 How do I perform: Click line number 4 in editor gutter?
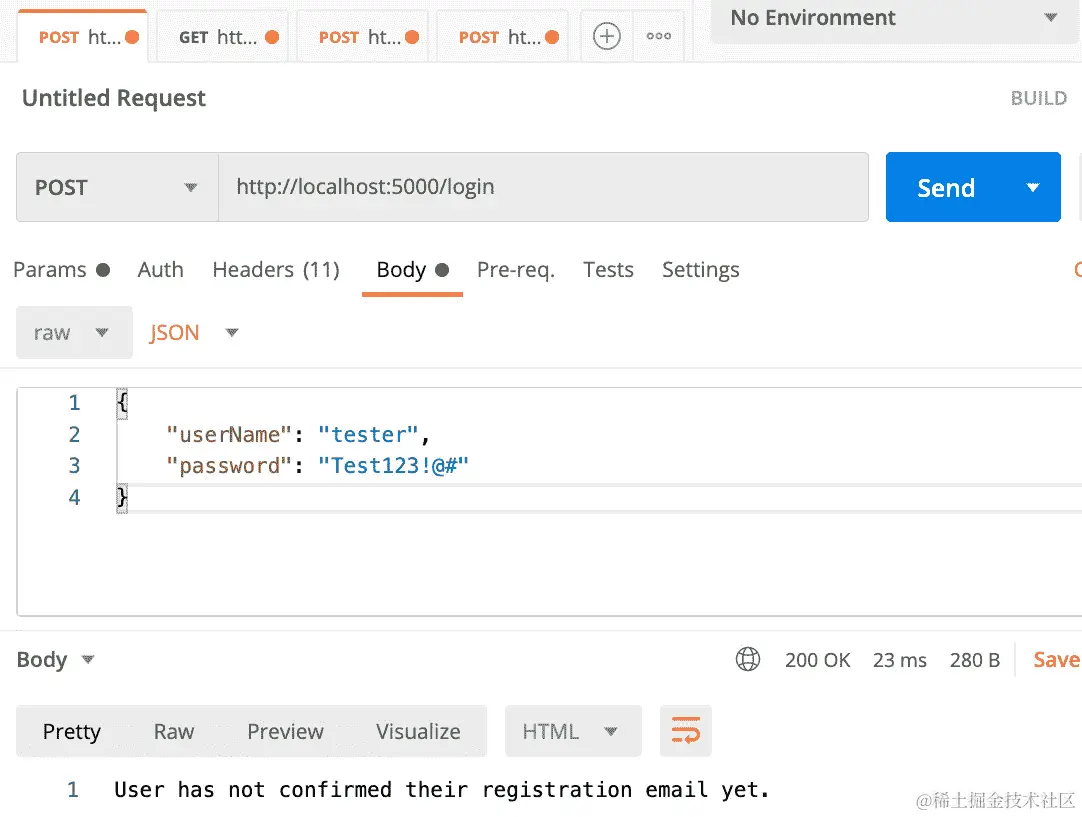[x=75, y=498]
